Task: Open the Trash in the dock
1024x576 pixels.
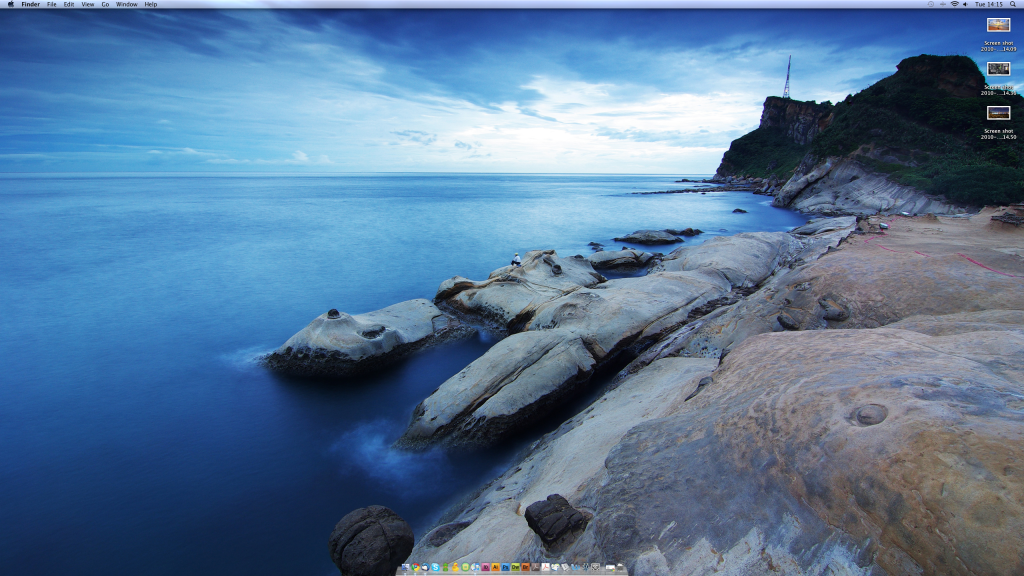Action: [620, 567]
